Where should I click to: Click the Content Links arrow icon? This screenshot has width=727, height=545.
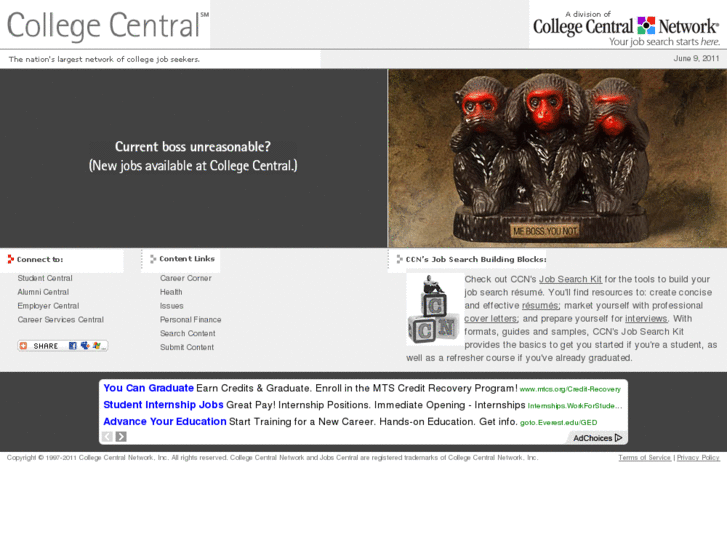coord(153,259)
